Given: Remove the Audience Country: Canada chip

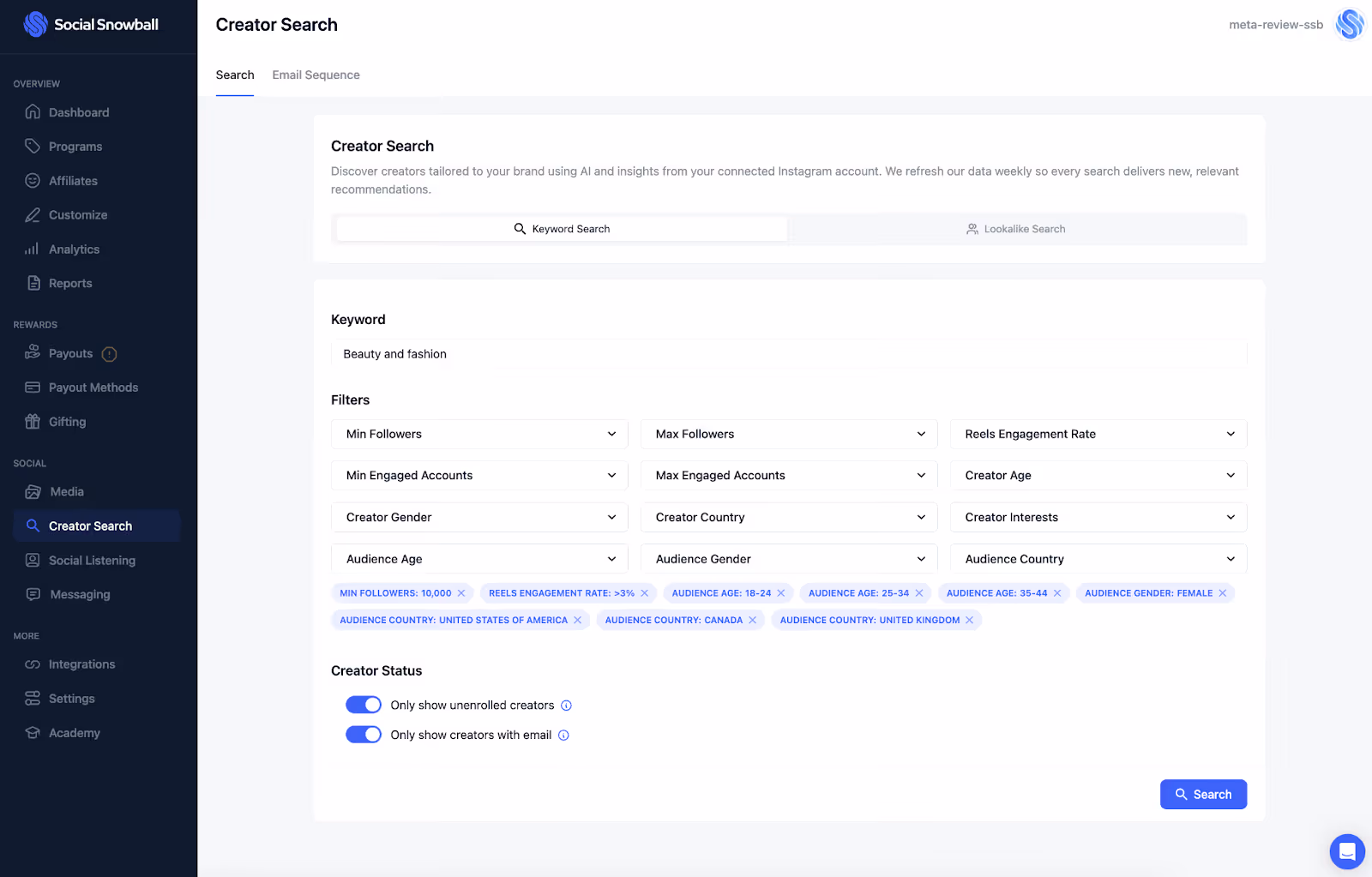Looking at the screenshot, I should pos(753,621).
